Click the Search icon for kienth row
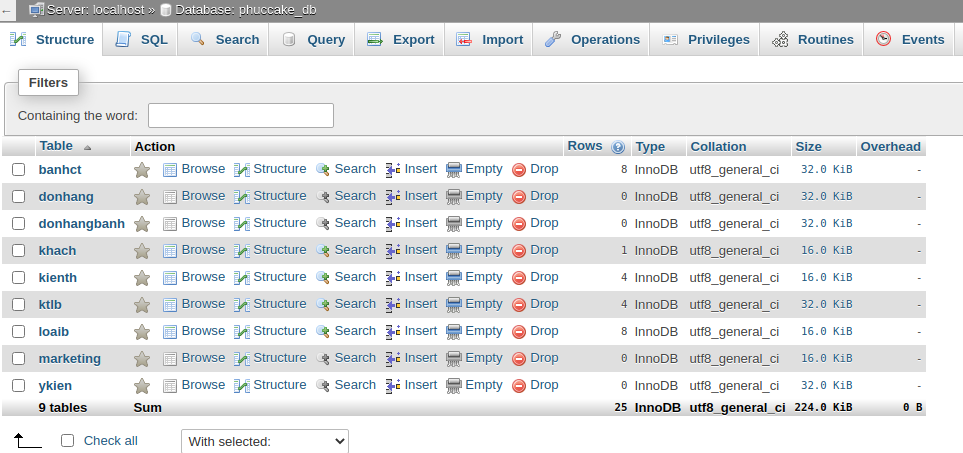This screenshot has height=453, width=963. (x=323, y=278)
